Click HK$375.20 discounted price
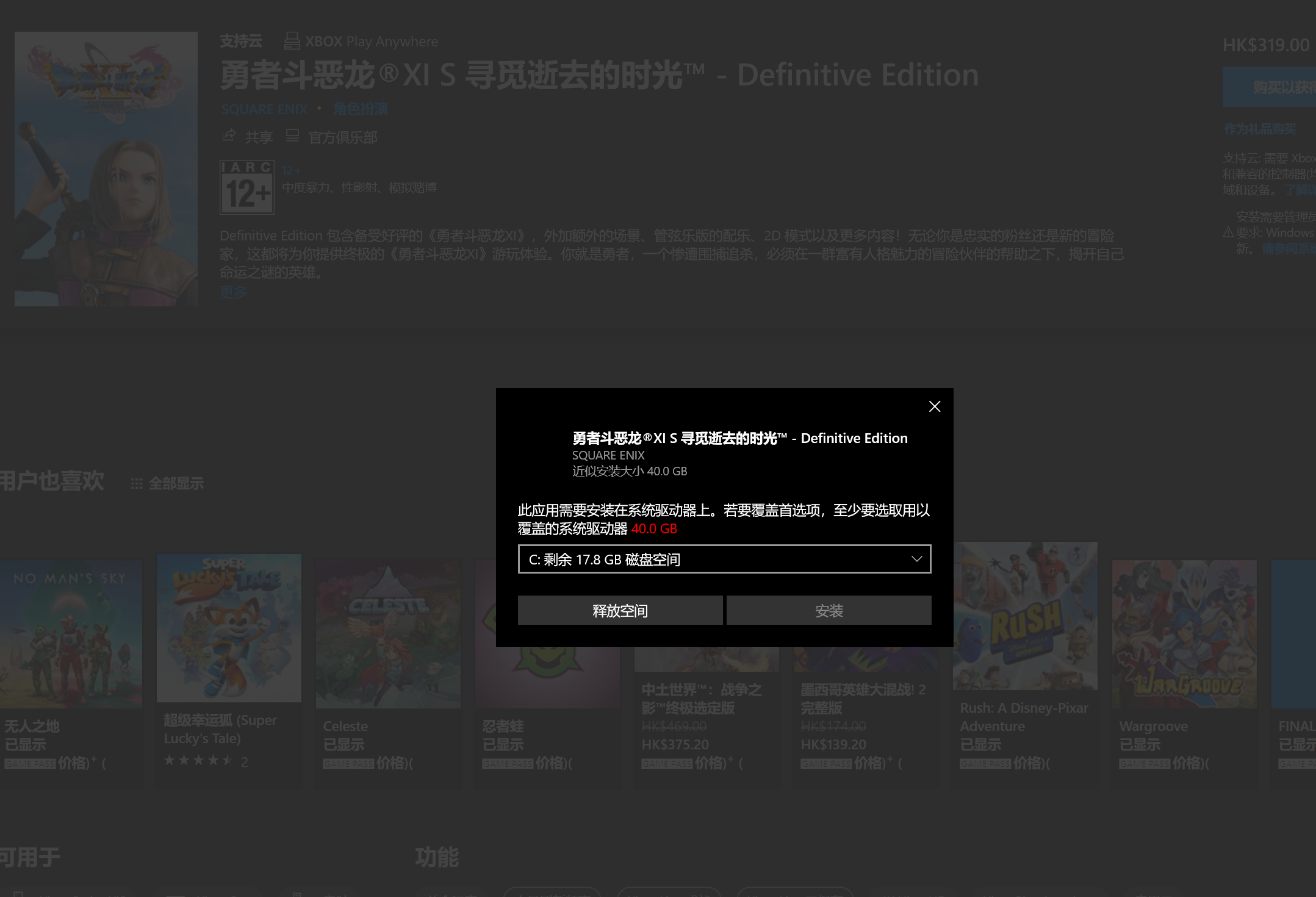This screenshot has width=1316, height=897. click(x=675, y=744)
